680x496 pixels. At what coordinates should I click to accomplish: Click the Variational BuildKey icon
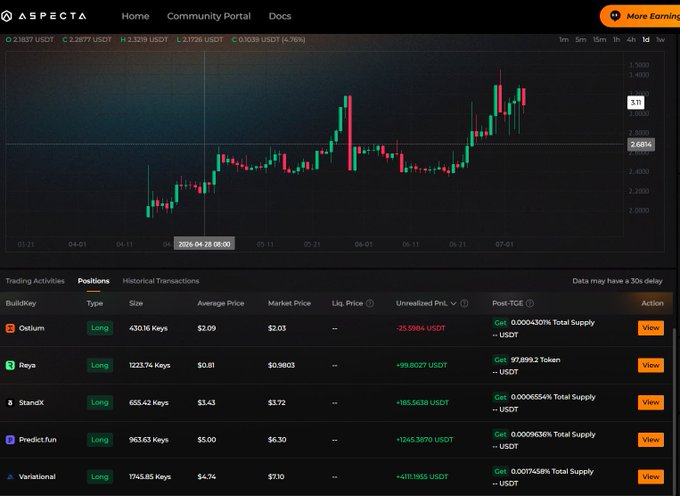click(x=10, y=477)
